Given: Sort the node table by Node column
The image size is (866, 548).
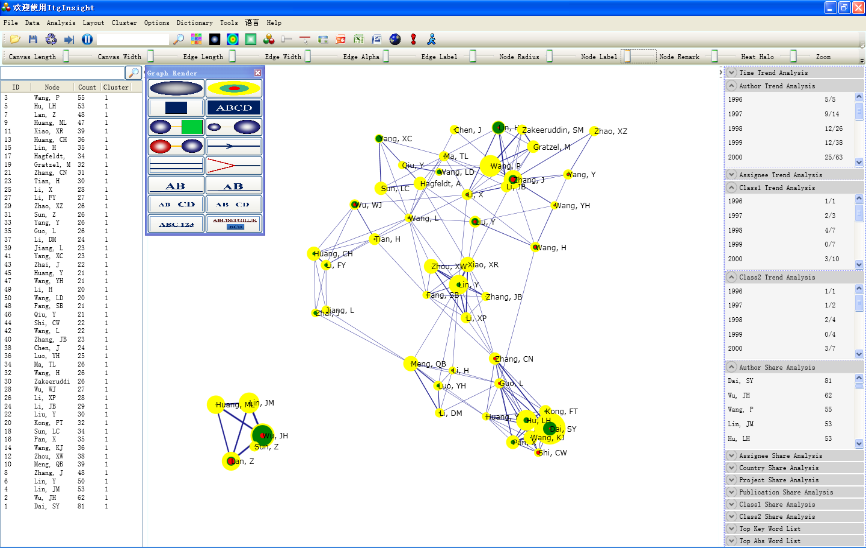Looking at the screenshot, I should pos(52,87).
